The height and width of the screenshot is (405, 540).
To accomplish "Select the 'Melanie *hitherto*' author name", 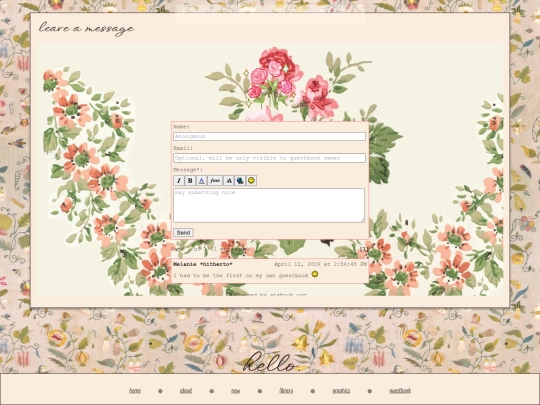I will pos(202,264).
